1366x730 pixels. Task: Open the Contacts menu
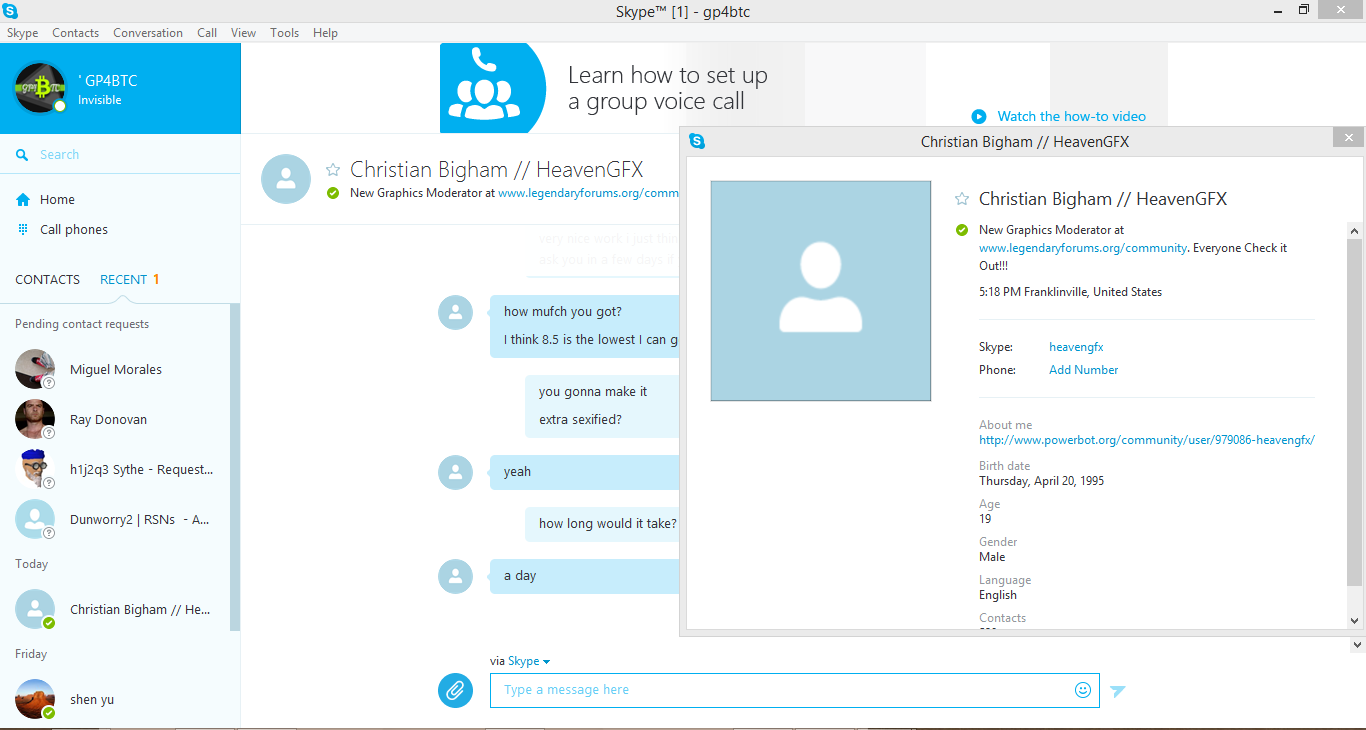75,32
